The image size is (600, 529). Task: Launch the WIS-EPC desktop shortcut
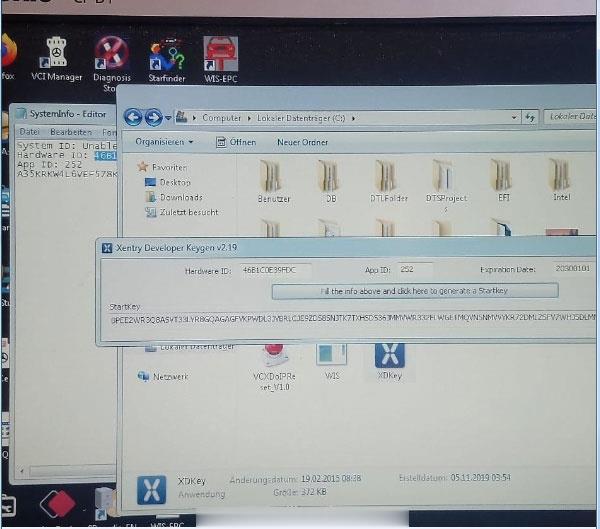point(220,60)
